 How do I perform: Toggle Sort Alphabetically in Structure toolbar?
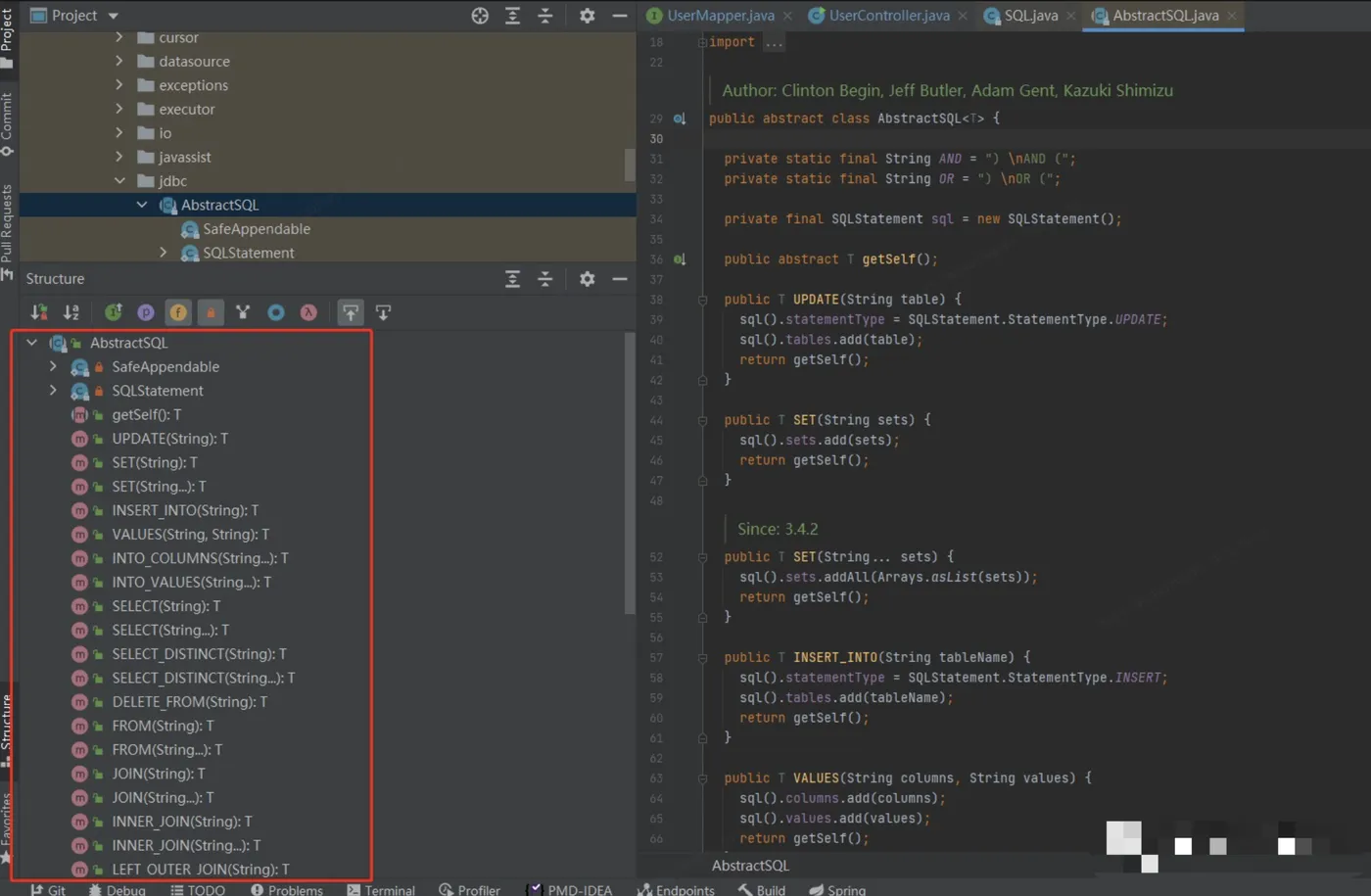click(71, 312)
